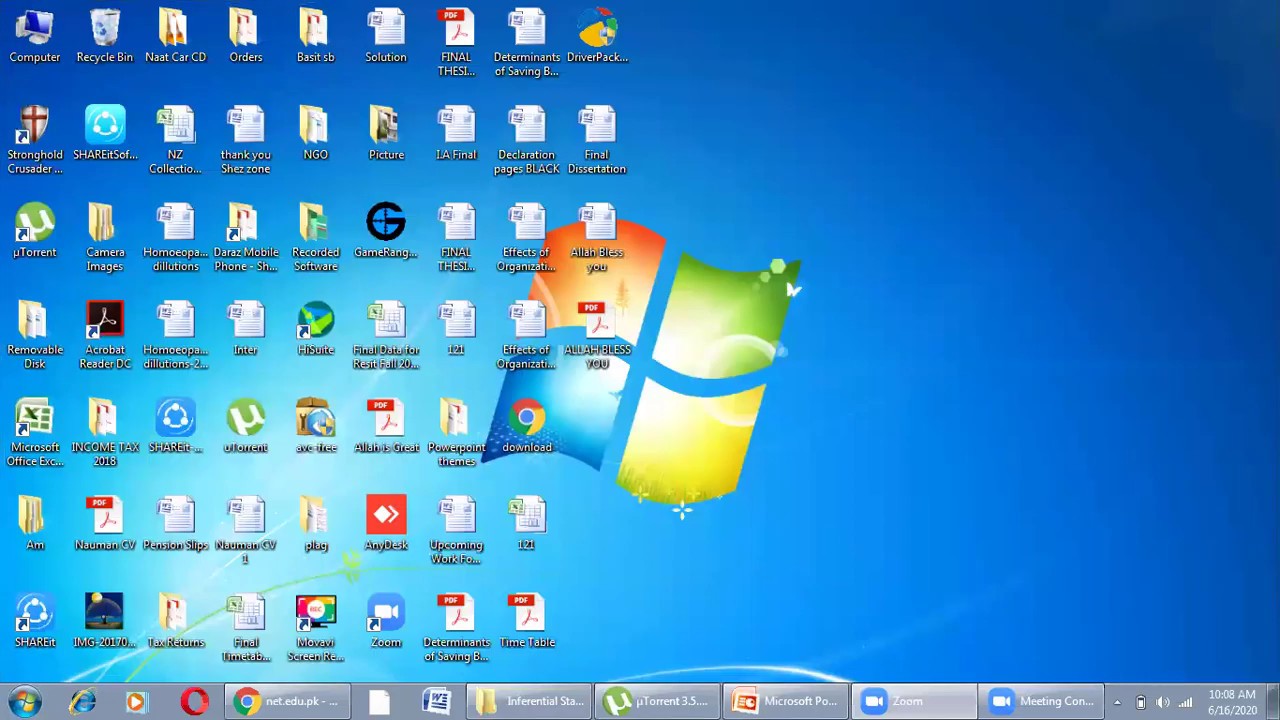Image resolution: width=1280 pixels, height=720 pixels.
Task: Click the Solution document icon
Action: [386, 37]
